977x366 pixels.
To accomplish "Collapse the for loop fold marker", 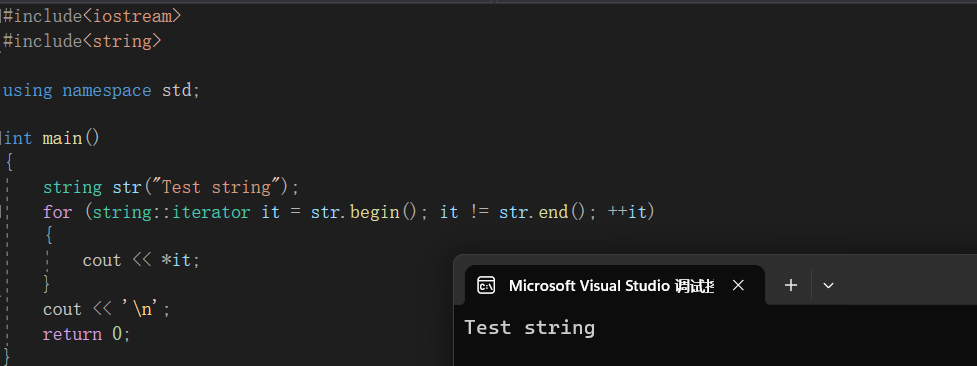I will tap(1, 212).
